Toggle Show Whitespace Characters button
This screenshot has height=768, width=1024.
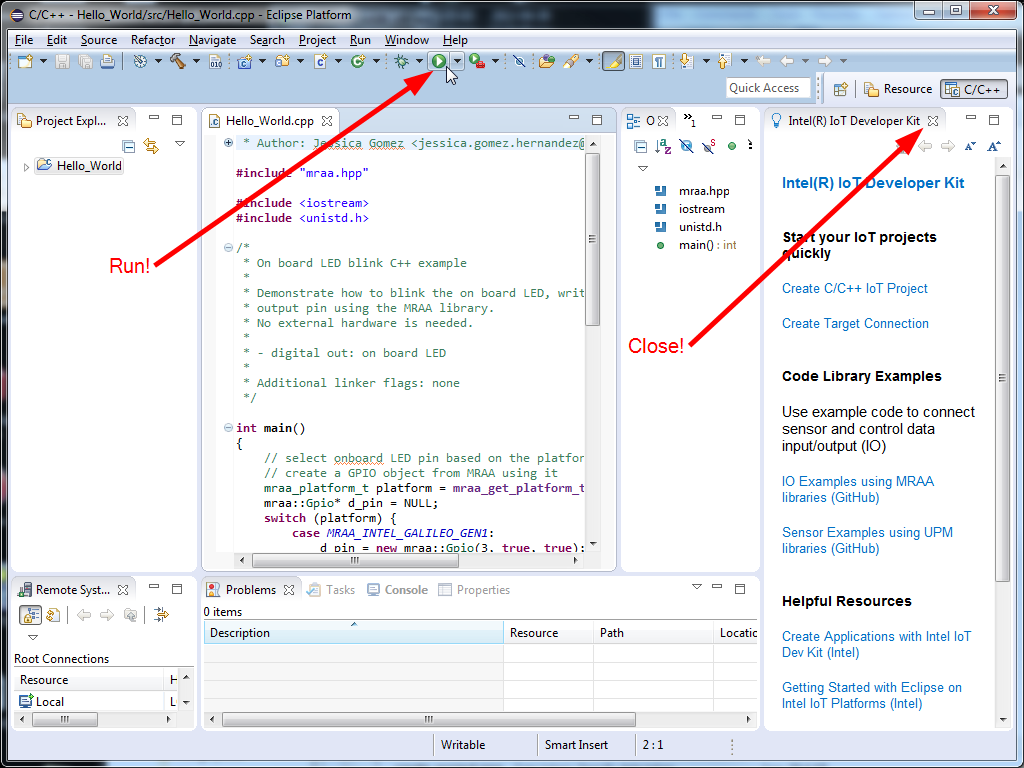click(x=660, y=61)
